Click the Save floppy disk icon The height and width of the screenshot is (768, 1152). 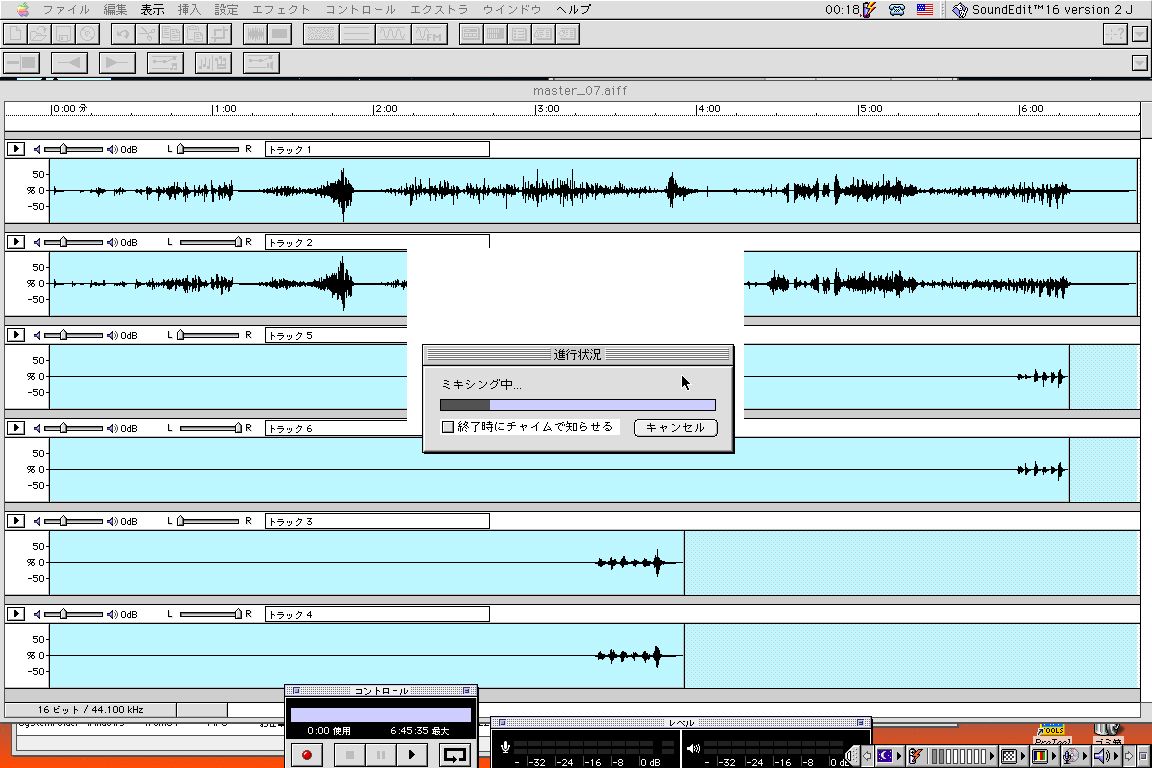click(x=63, y=34)
